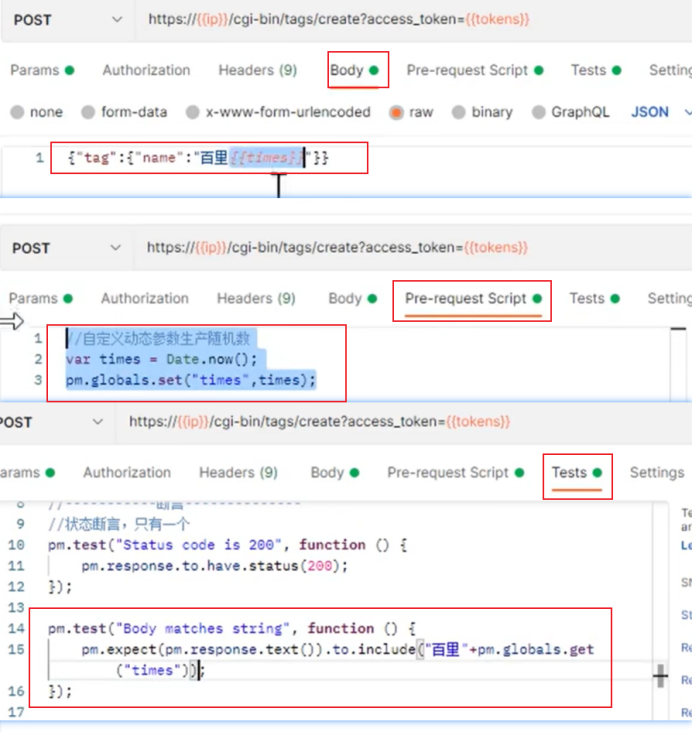Screen dimensions: 692x733
Task: Click the line pm.globals.set("times",times);
Action: click(x=191, y=380)
